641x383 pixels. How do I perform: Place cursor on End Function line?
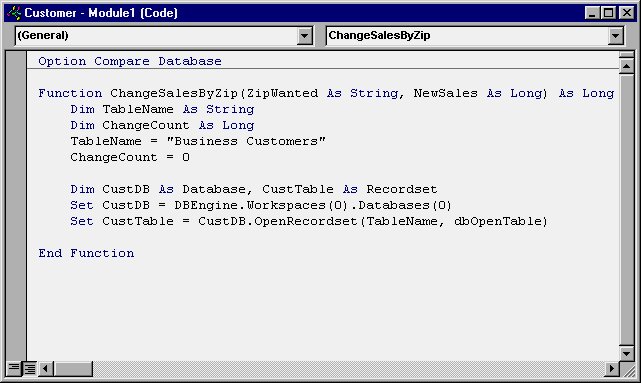[86, 253]
